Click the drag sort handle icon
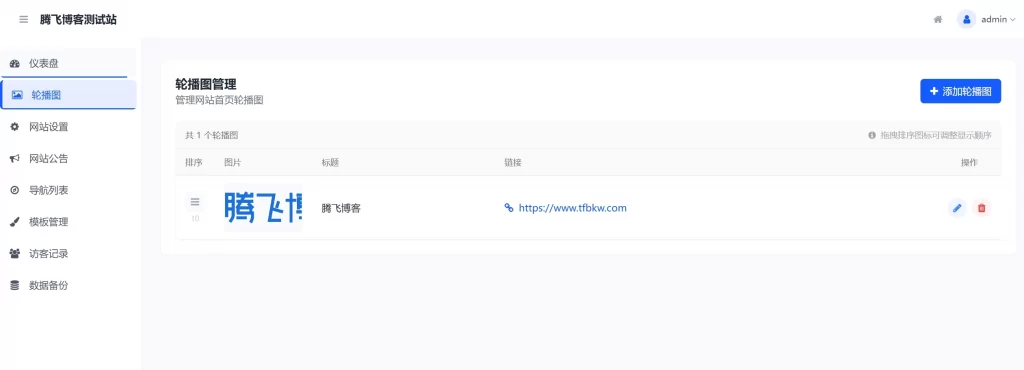The width and height of the screenshot is (1024, 370). [x=195, y=202]
